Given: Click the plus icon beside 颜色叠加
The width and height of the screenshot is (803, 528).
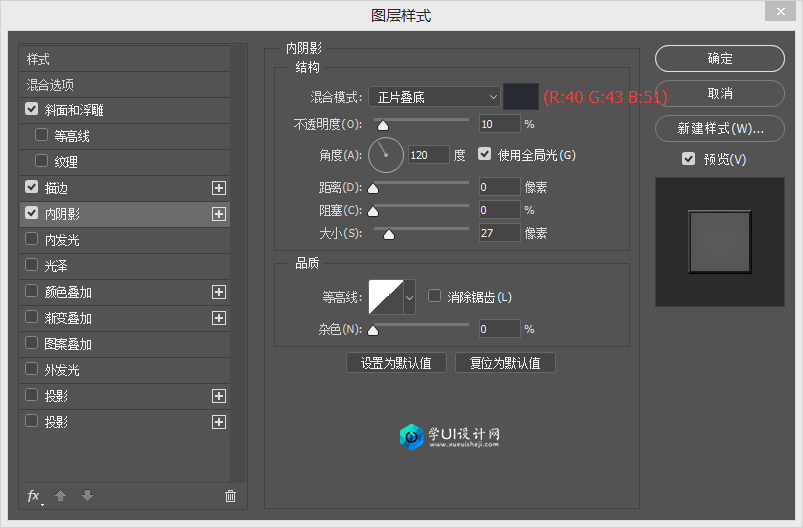Looking at the screenshot, I should 219,292.
